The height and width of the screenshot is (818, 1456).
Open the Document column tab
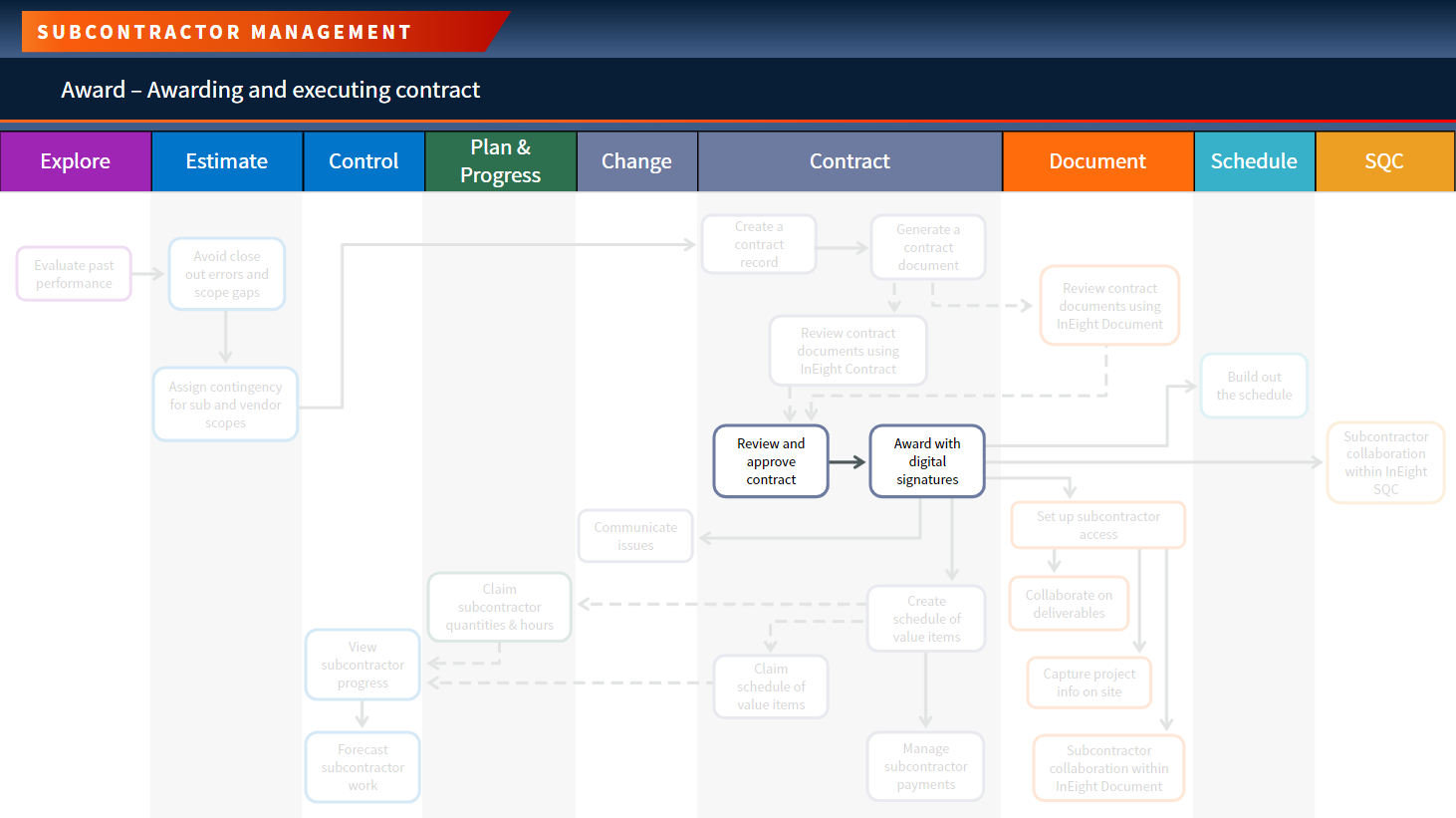pos(1097,161)
